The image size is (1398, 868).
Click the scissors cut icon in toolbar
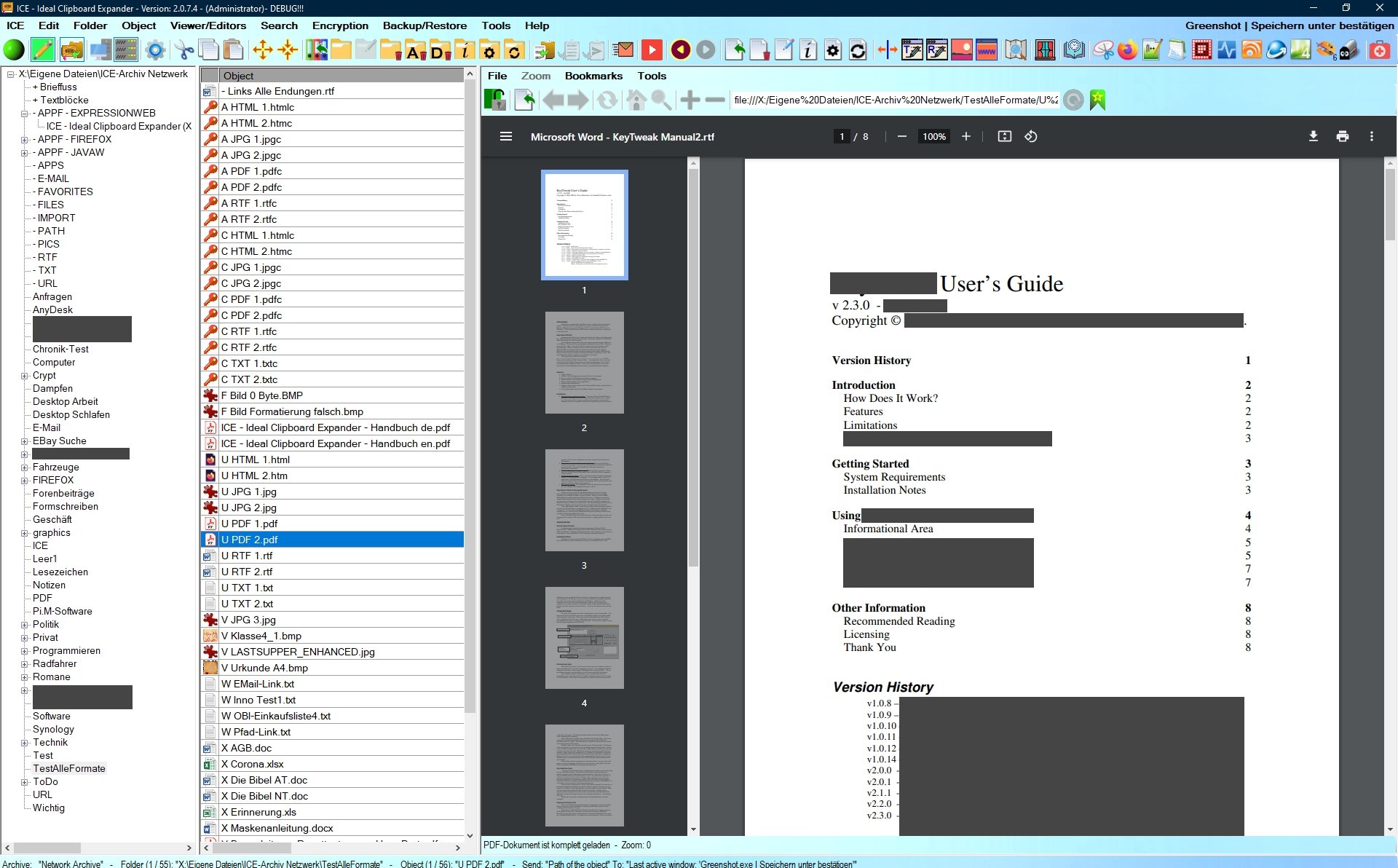(x=184, y=50)
